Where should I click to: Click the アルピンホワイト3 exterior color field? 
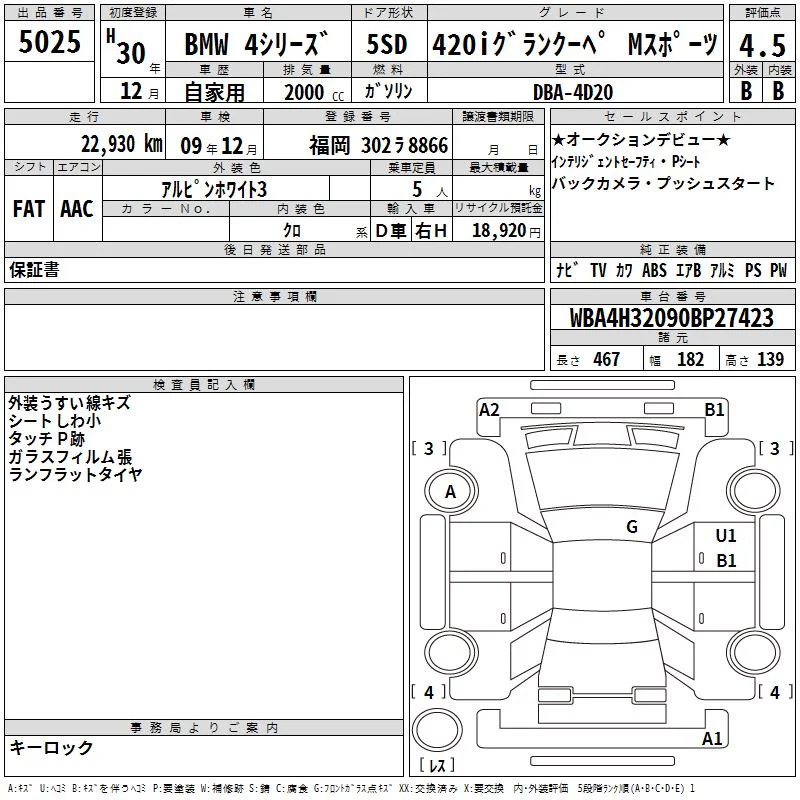(215, 189)
